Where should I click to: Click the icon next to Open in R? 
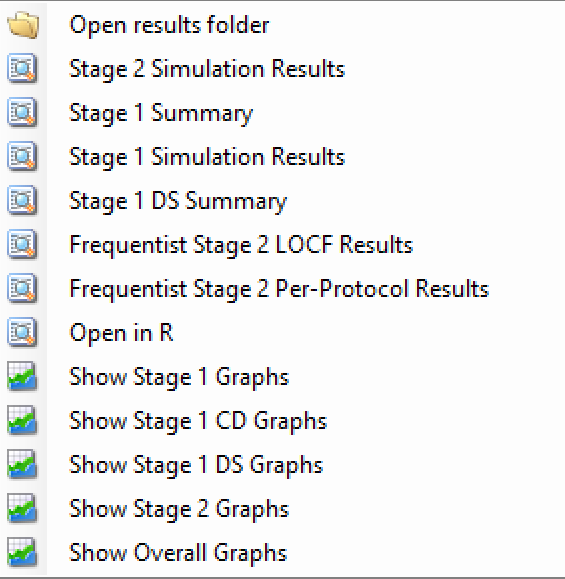22,332
